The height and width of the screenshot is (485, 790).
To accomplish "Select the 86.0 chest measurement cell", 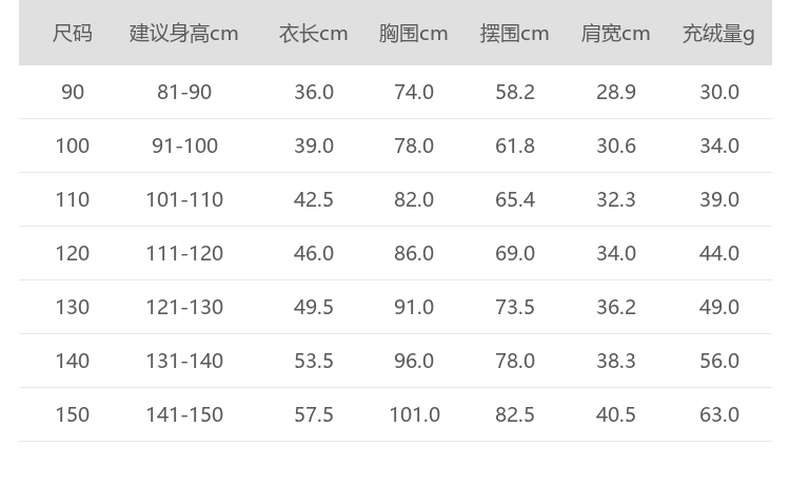I will [413, 254].
